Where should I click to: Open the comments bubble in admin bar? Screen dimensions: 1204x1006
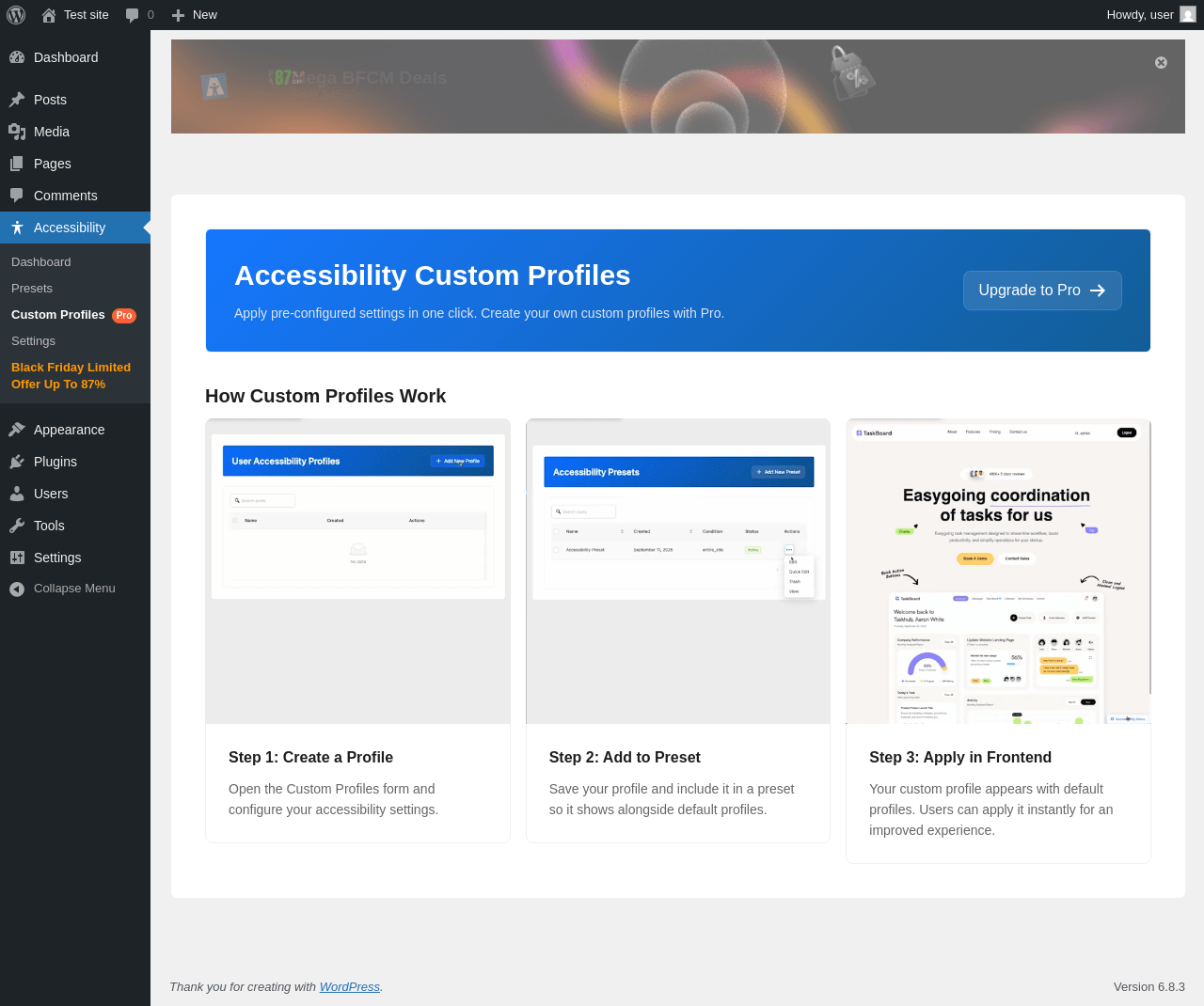(x=133, y=15)
